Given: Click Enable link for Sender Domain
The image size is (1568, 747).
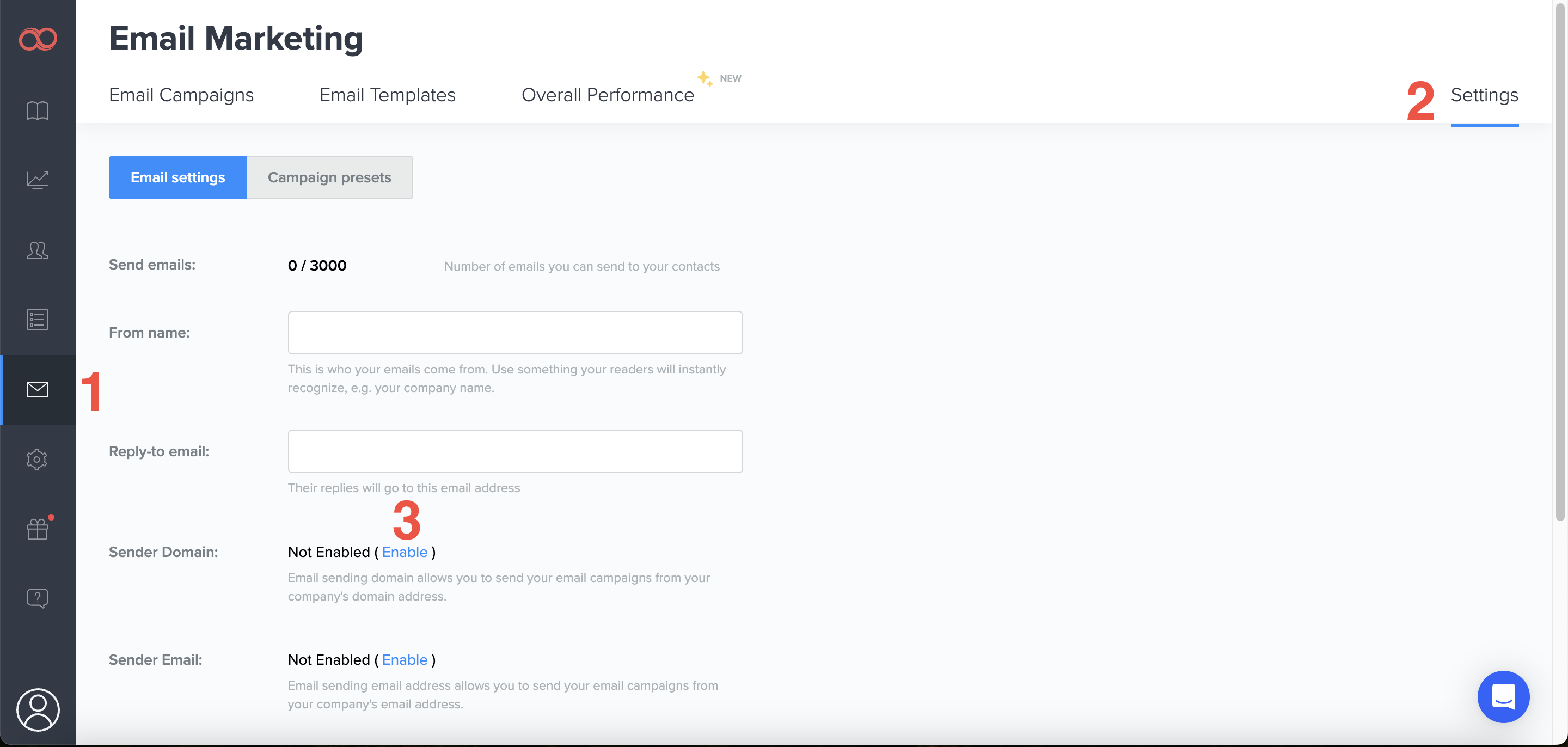Looking at the screenshot, I should pos(404,552).
